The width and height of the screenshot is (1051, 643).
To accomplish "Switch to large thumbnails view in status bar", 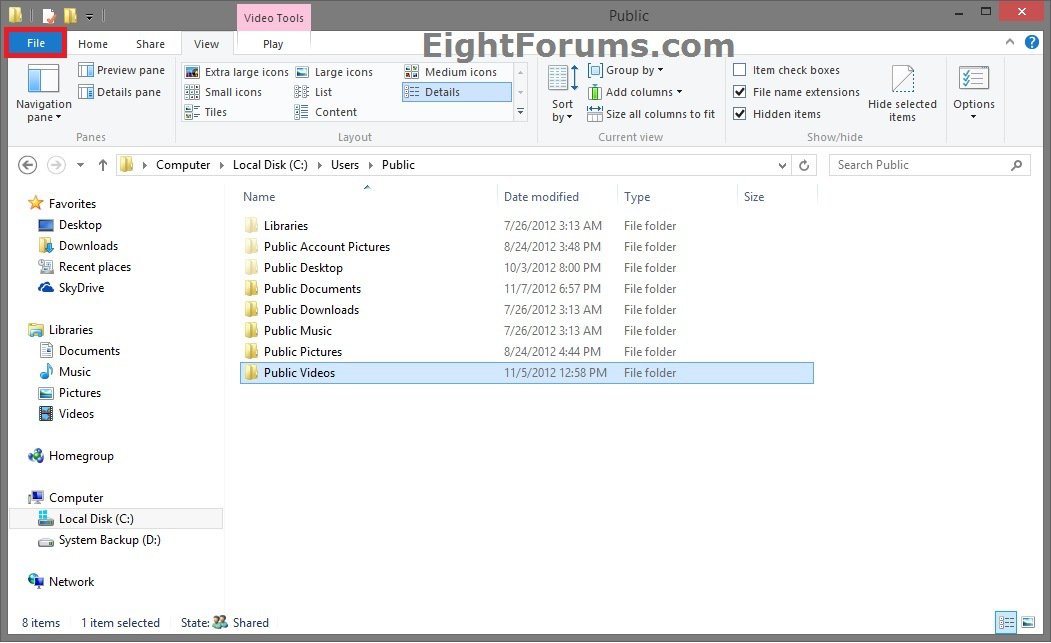I will coord(1027,622).
